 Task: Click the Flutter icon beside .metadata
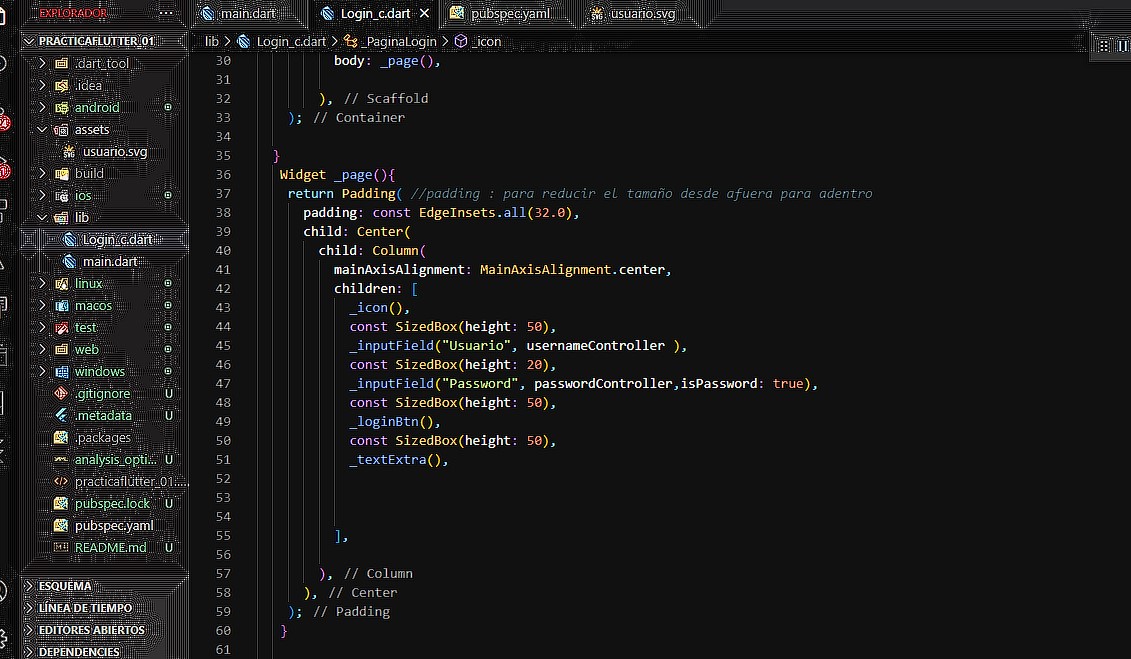[61, 415]
